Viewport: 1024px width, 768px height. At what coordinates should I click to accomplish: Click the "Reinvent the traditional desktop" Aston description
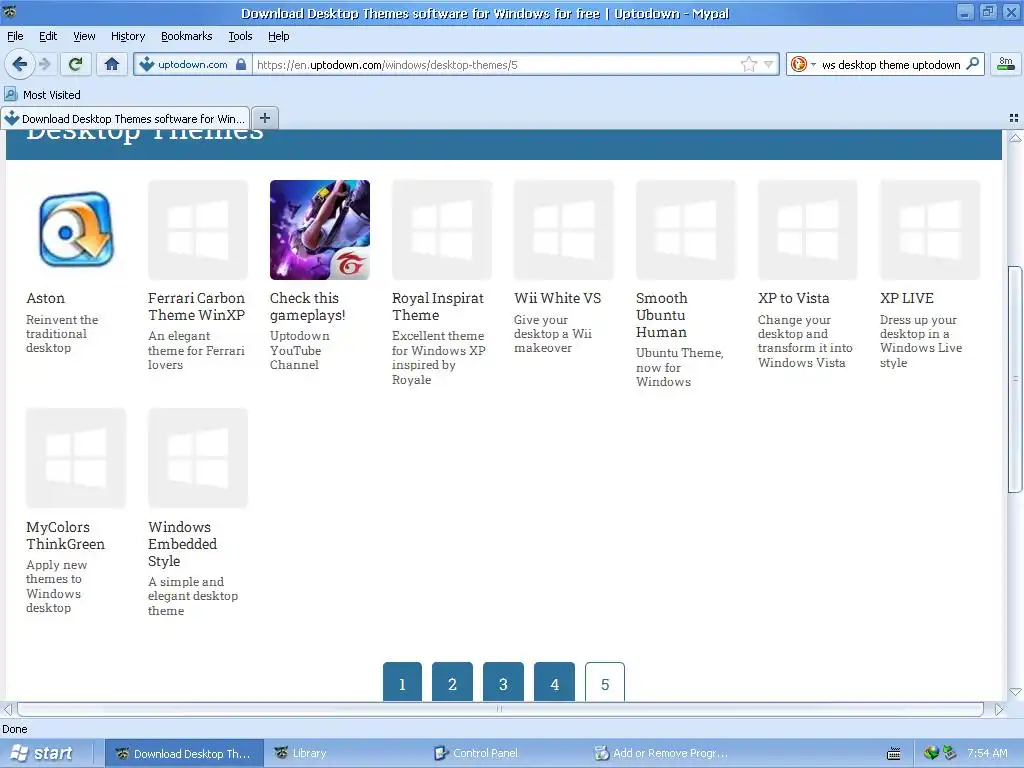point(62,334)
